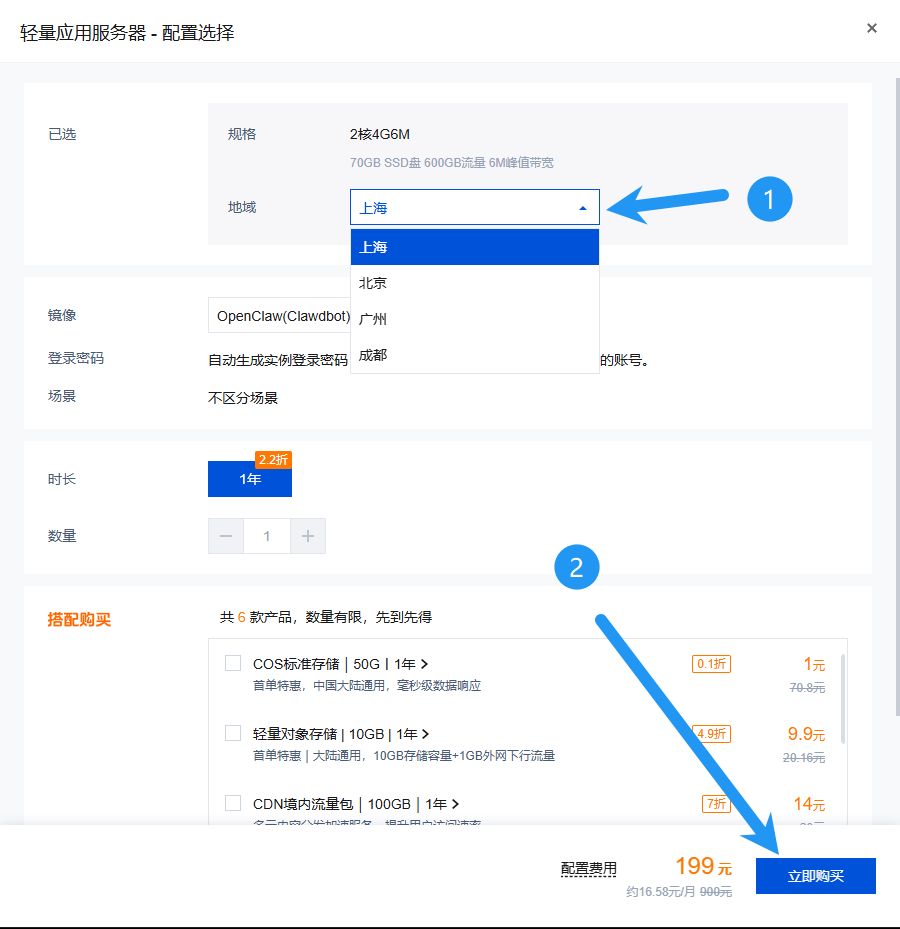Select 上海 in the region list
The height and width of the screenshot is (929, 900).
click(474, 247)
